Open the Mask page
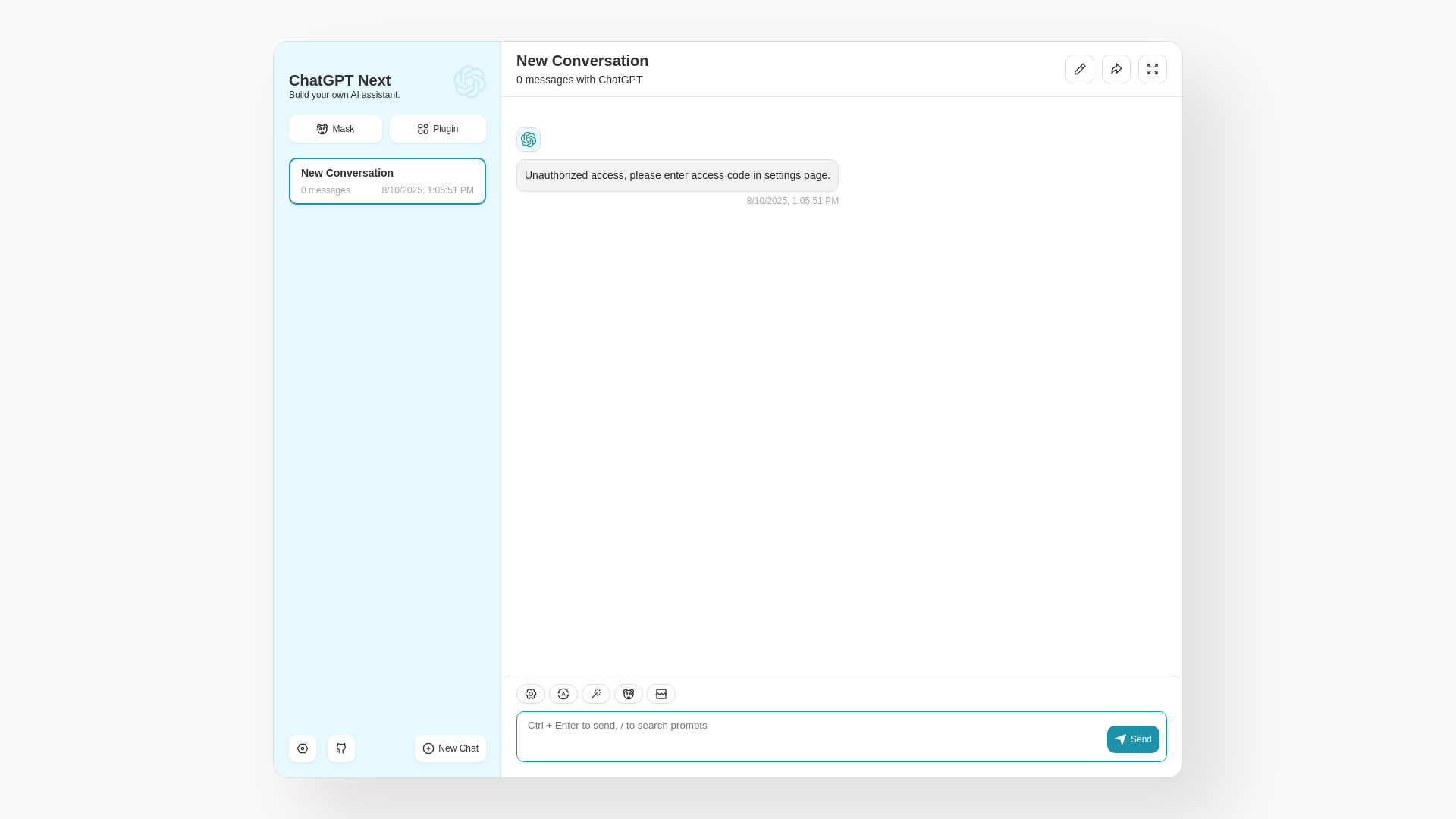Screen dimensions: 1456x819 335,129
